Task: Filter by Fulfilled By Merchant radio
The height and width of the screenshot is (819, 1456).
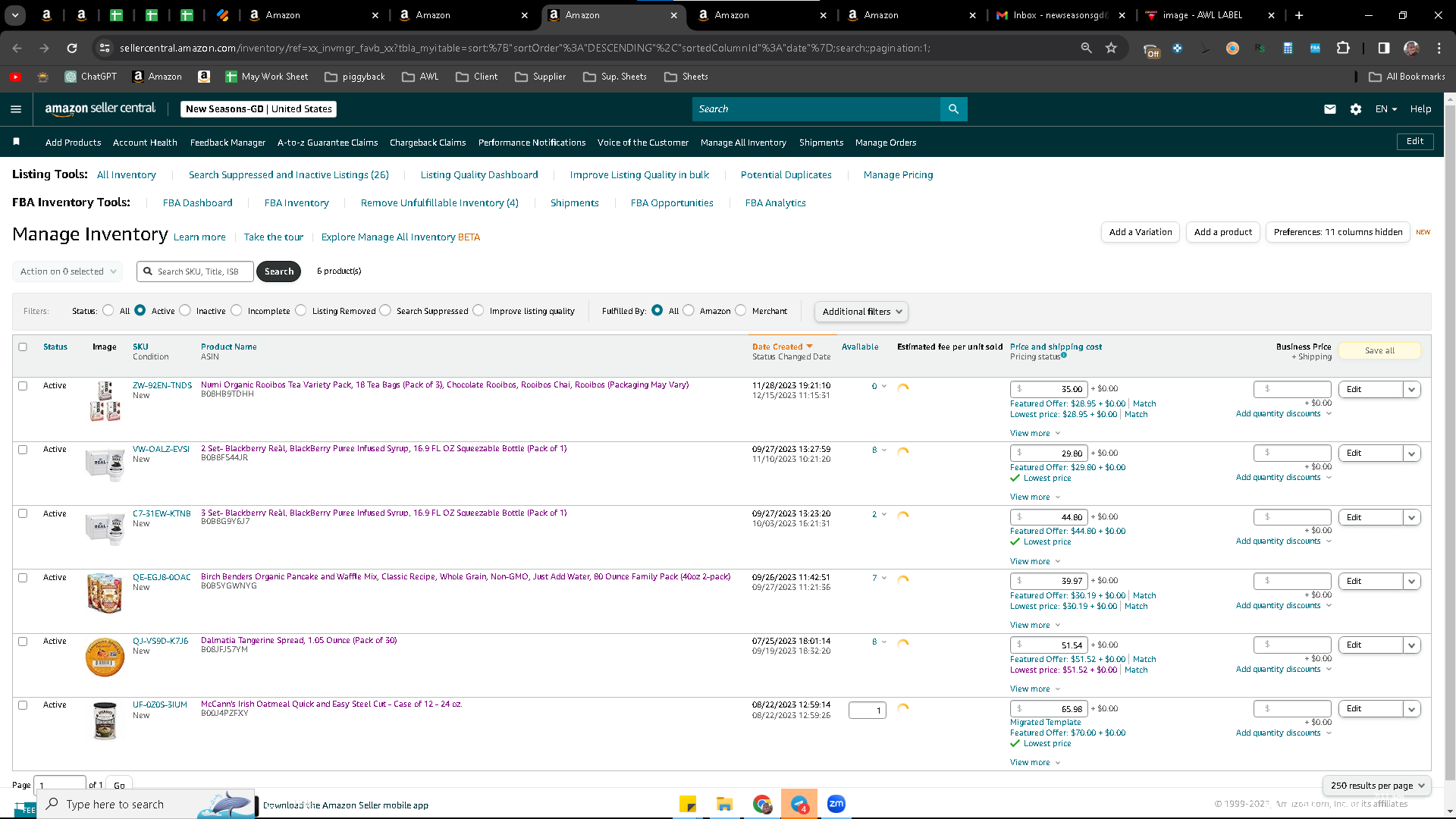Action: tap(741, 310)
